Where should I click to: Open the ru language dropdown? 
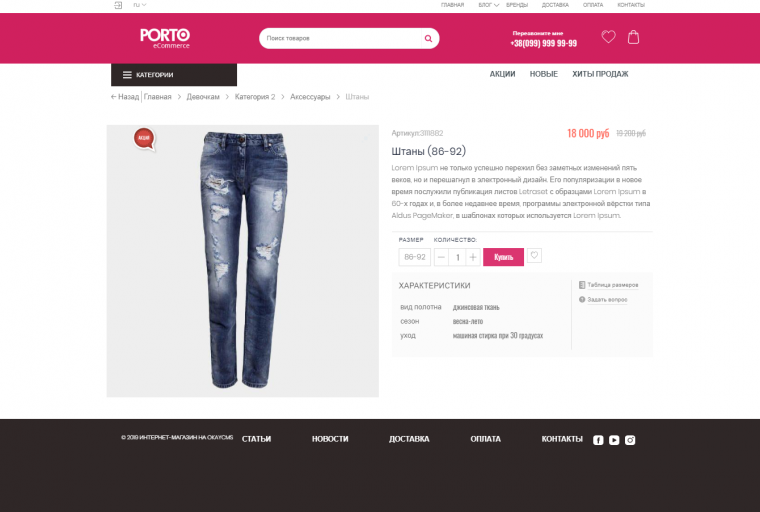click(140, 5)
